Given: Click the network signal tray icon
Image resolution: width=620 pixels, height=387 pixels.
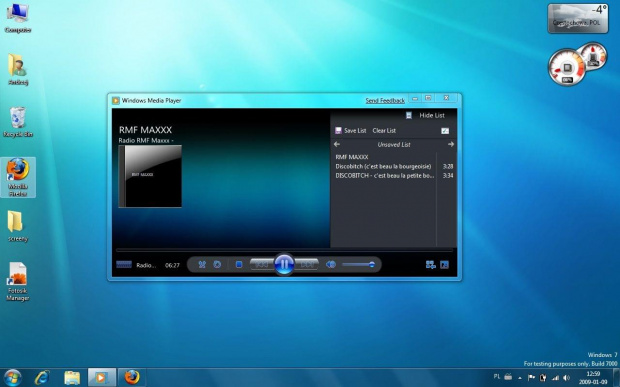Looking at the screenshot, I should [555, 378].
